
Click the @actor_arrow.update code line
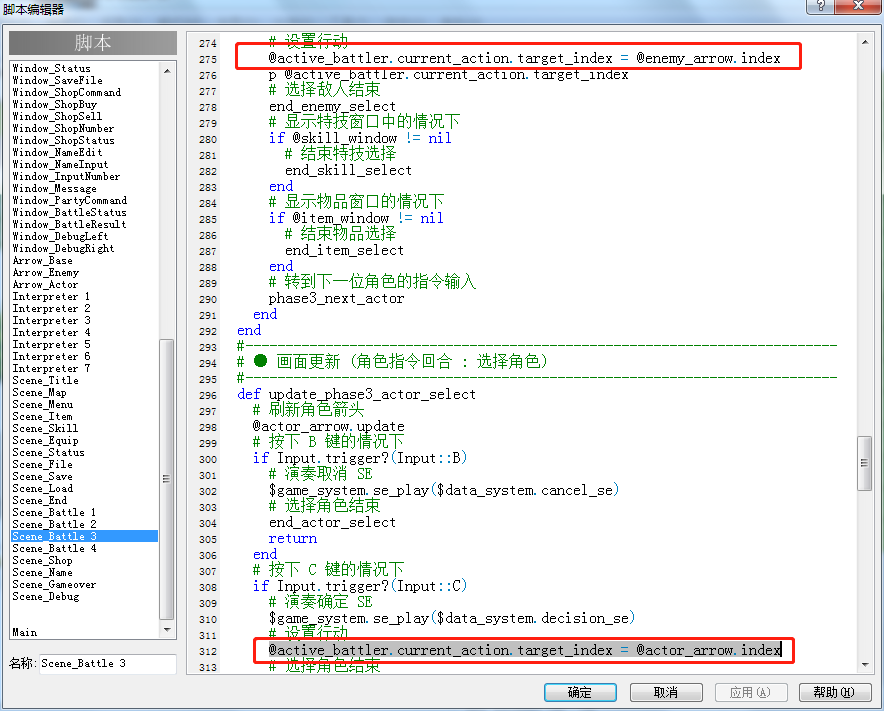click(x=329, y=426)
